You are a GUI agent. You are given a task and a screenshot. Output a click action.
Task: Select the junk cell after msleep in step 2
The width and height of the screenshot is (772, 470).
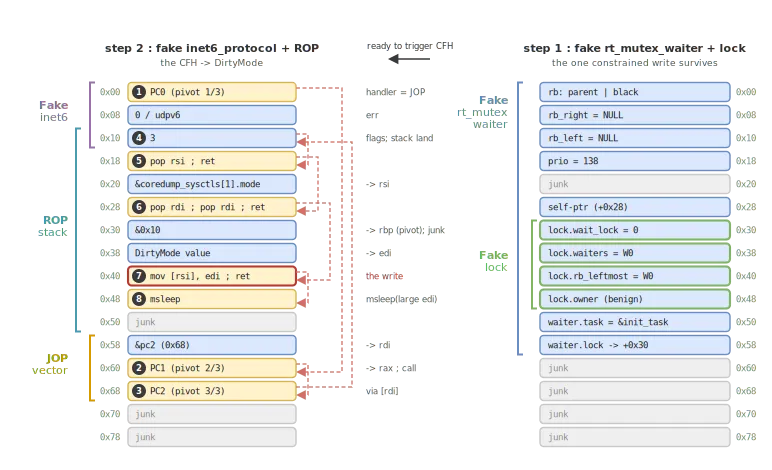pyautogui.click(x=212, y=322)
